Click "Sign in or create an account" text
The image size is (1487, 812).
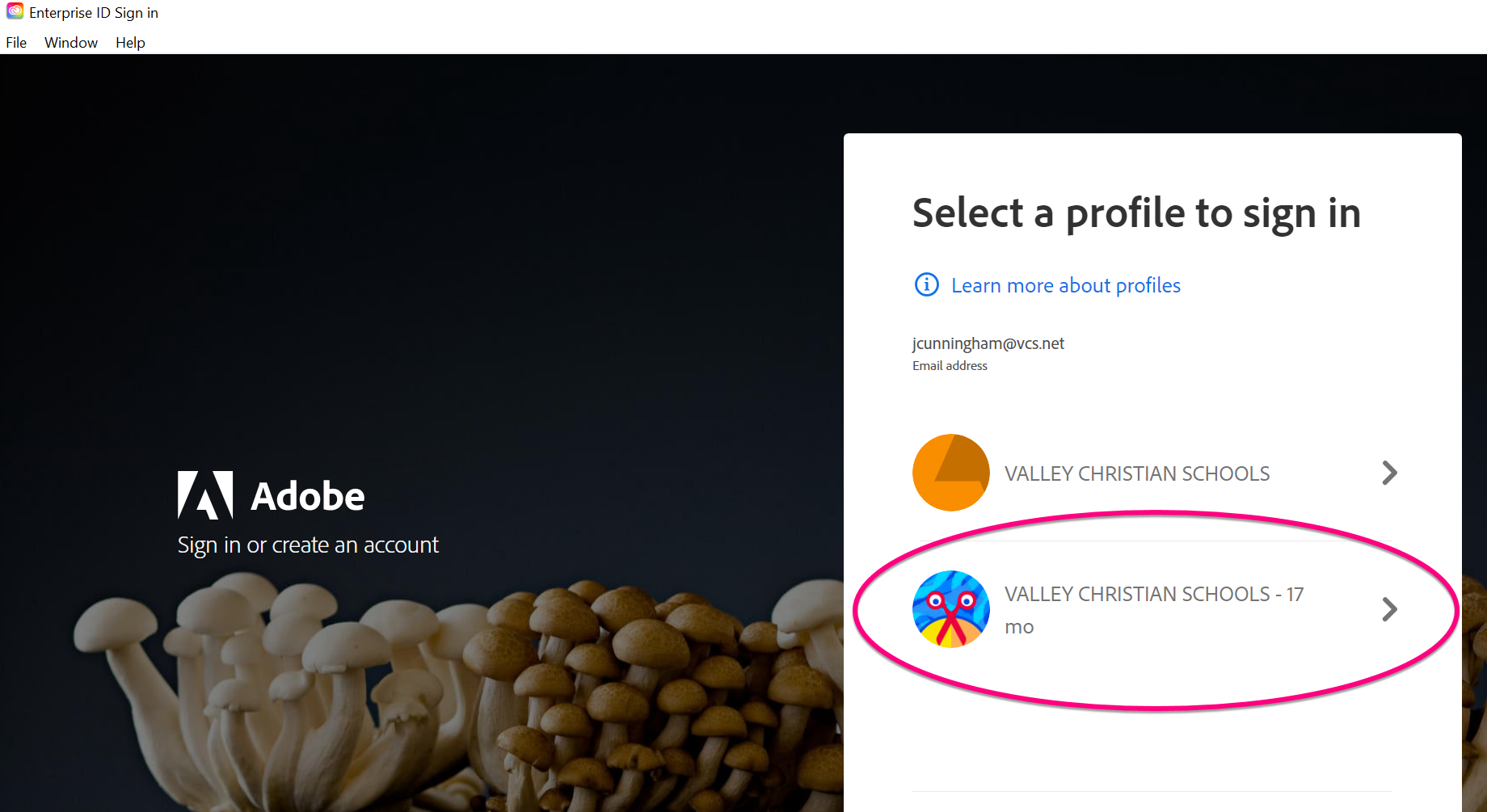coord(308,545)
